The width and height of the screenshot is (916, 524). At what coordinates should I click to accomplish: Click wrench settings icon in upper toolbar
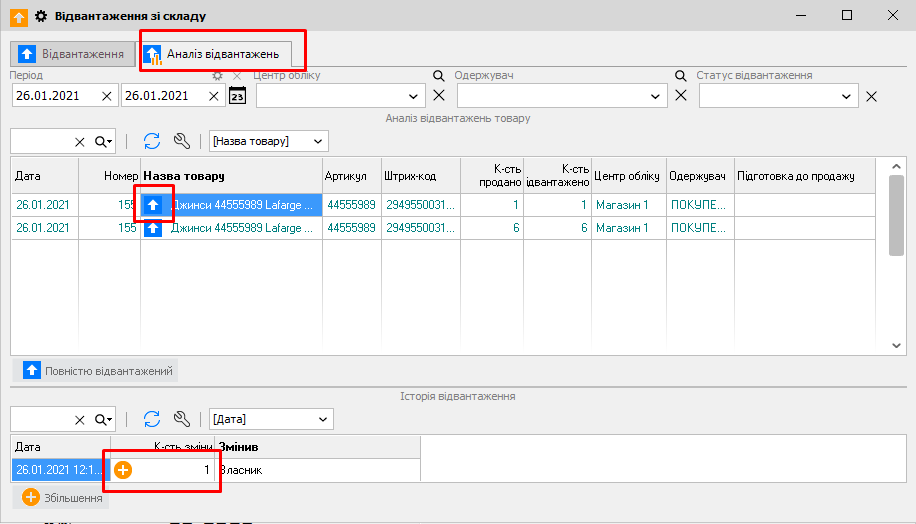(181, 141)
